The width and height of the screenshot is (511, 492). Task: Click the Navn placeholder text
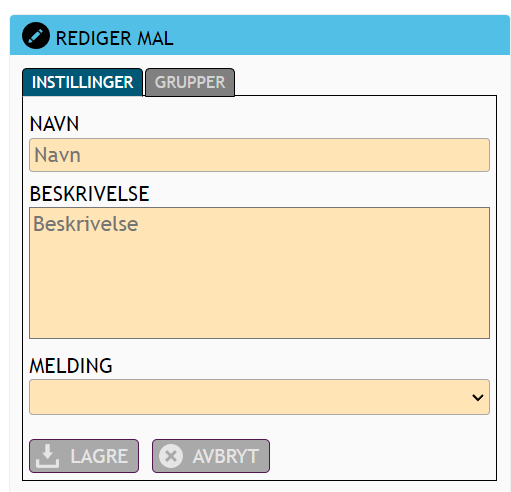pos(58,155)
